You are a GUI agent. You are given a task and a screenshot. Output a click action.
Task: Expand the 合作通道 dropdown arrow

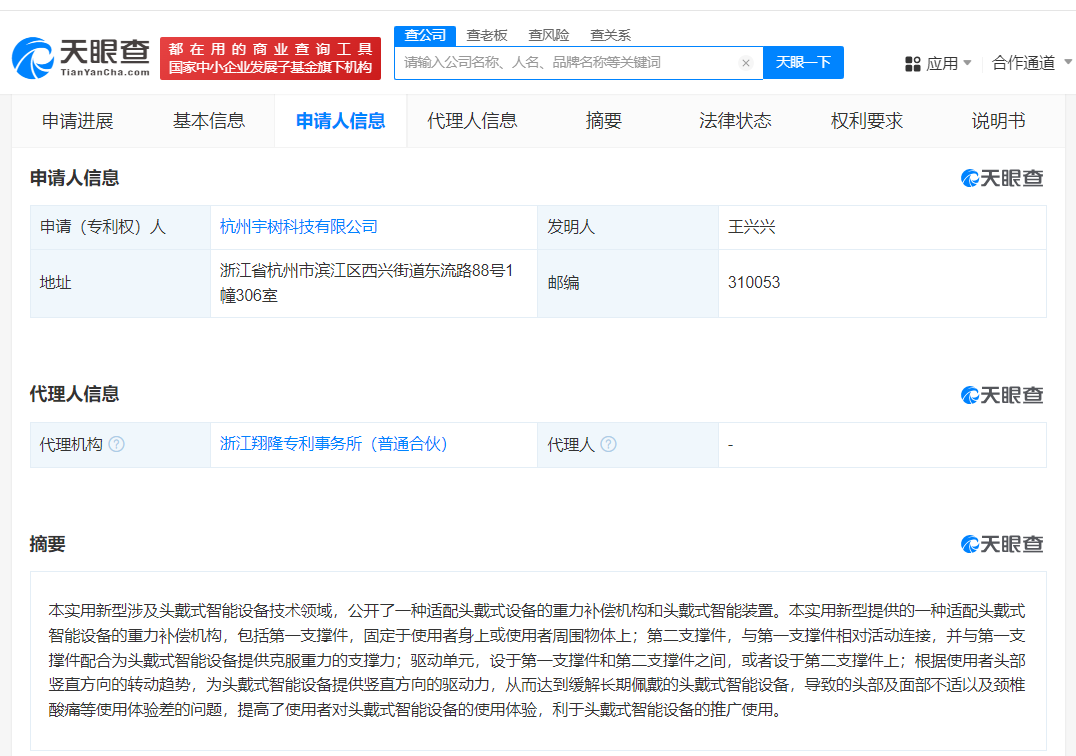[x=1068, y=62]
